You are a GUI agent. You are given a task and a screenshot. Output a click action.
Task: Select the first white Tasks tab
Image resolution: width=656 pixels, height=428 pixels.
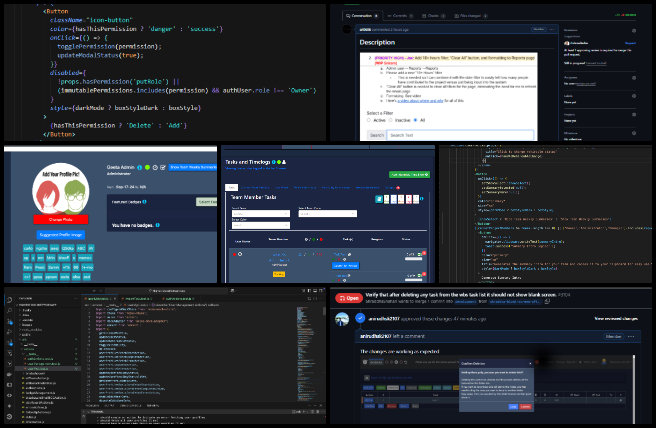(x=231, y=187)
